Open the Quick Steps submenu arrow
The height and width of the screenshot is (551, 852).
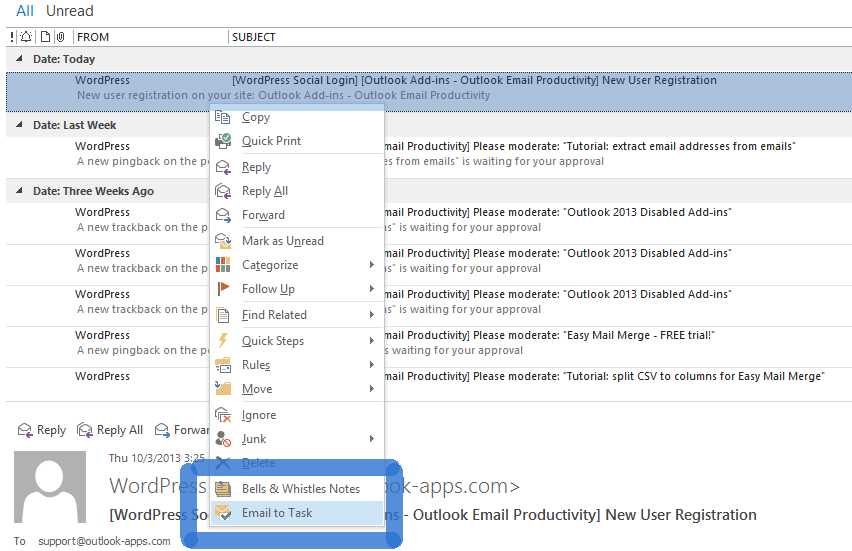coord(372,341)
